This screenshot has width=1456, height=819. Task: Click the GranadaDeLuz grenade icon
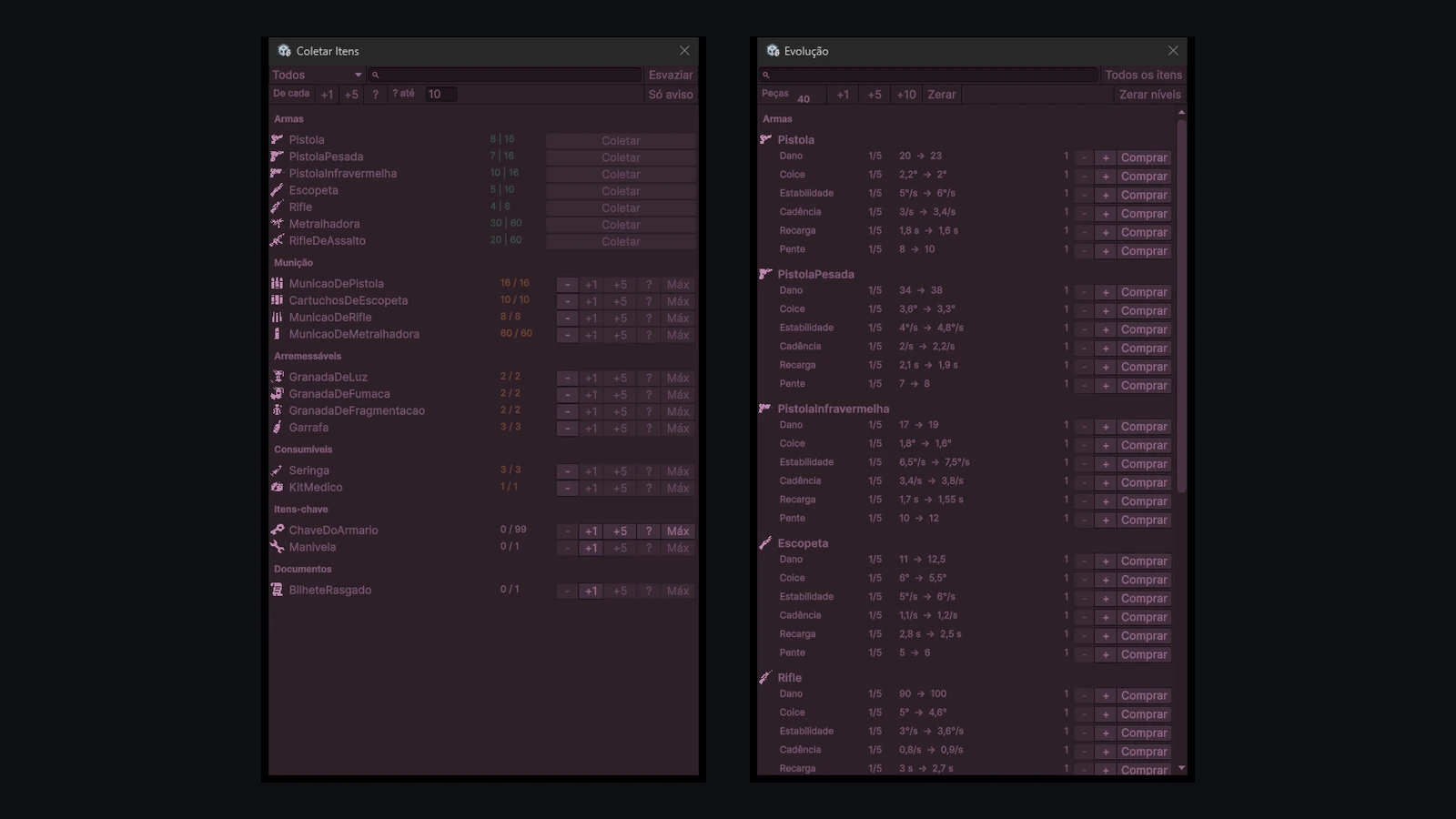click(x=277, y=377)
